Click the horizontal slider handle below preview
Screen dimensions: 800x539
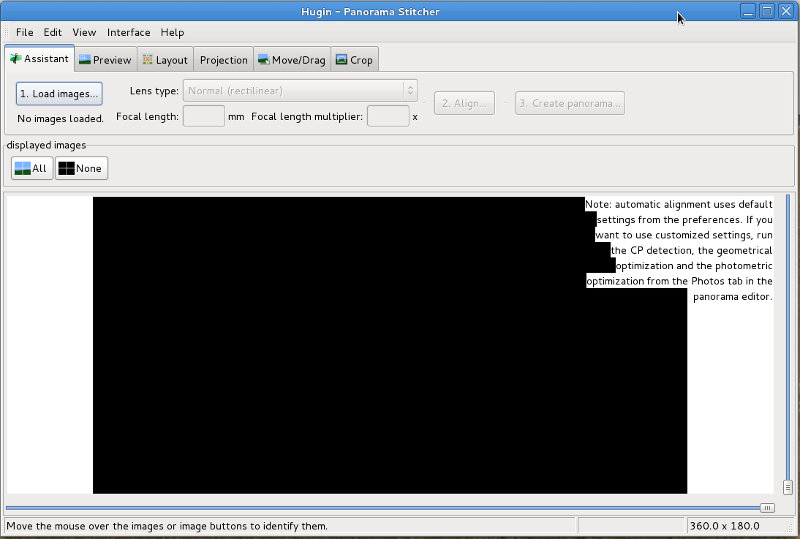[x=767, y=508]
